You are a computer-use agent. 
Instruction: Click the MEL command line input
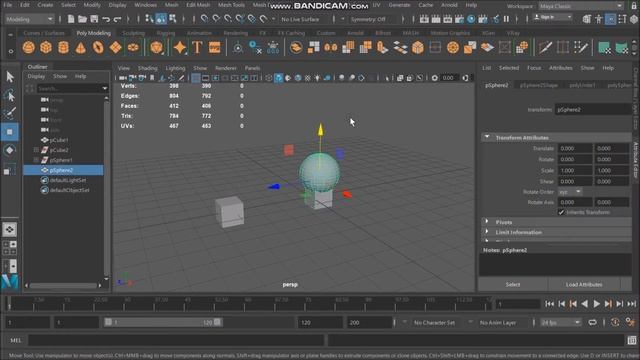click(176, 340)
